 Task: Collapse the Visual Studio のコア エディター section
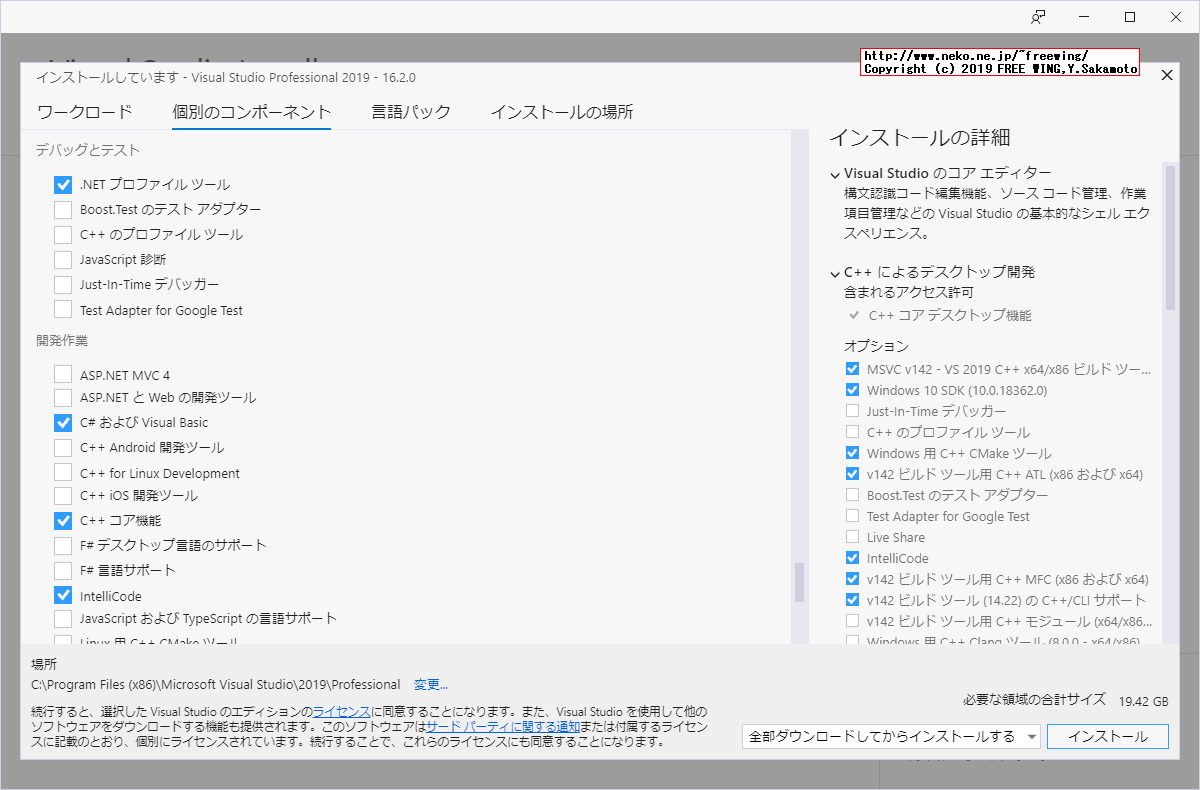[834, 172]
